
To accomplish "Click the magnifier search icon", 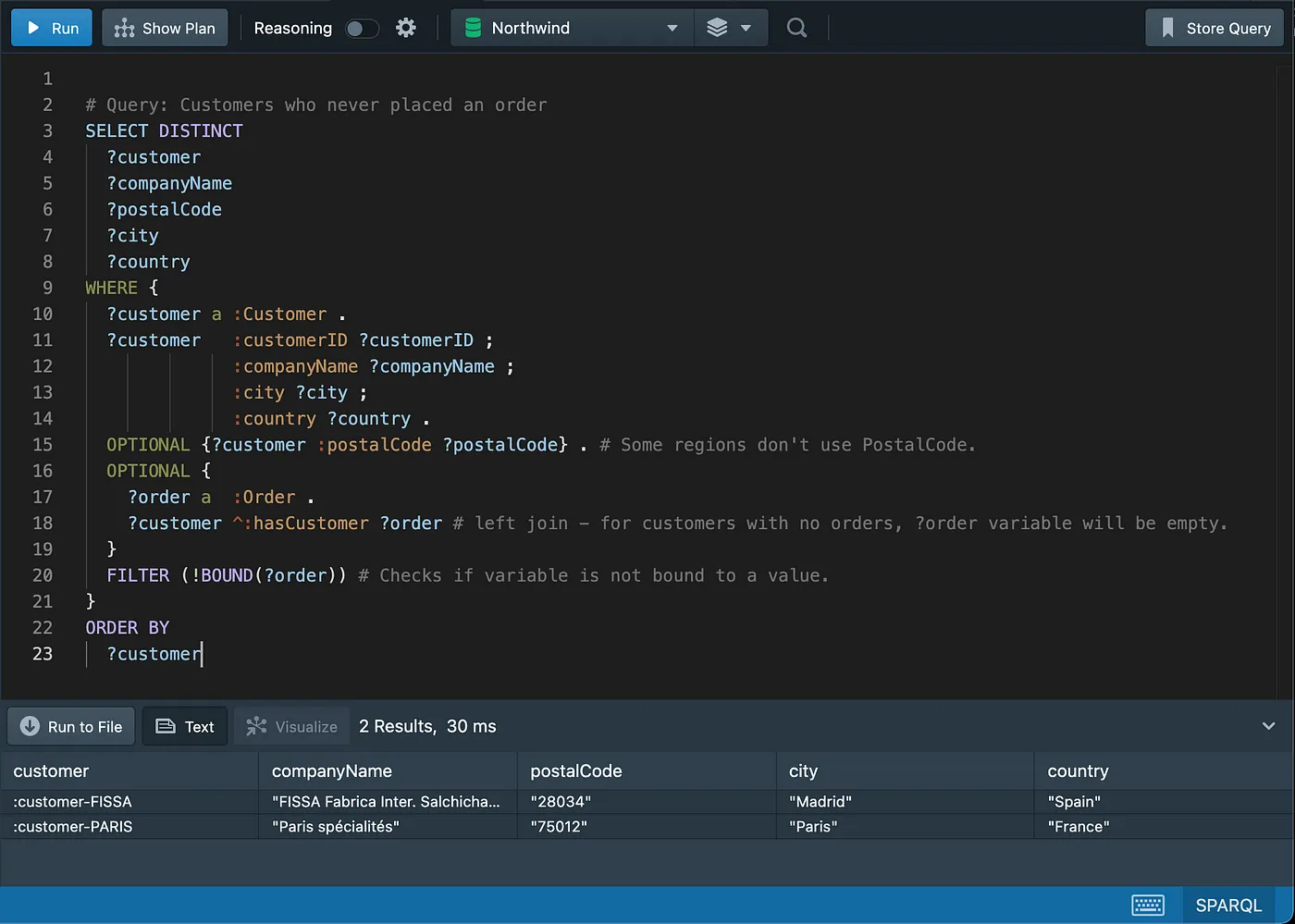I will click(x=796, y=28).
